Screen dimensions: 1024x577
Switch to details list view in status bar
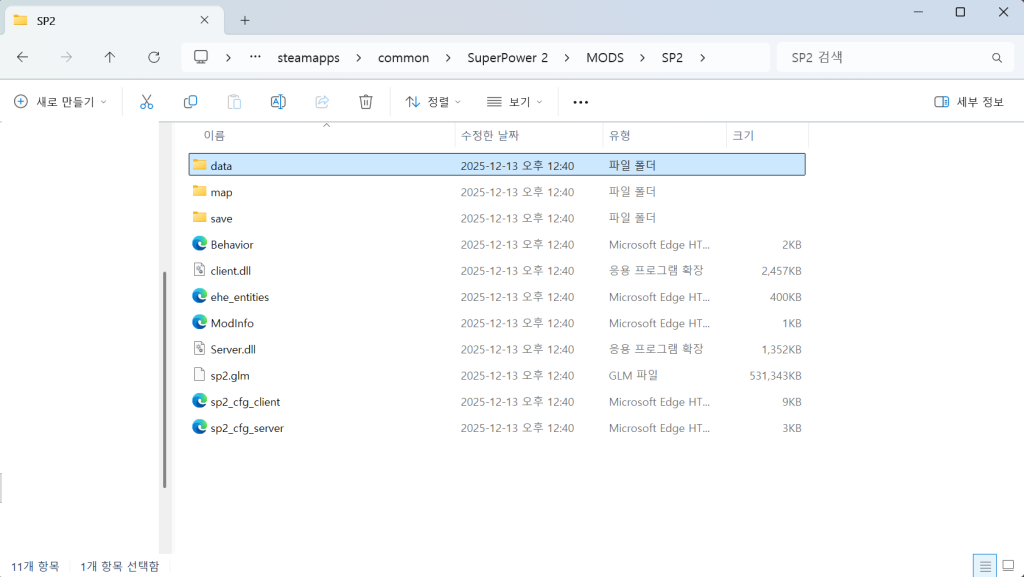click(x=985, y=566)
